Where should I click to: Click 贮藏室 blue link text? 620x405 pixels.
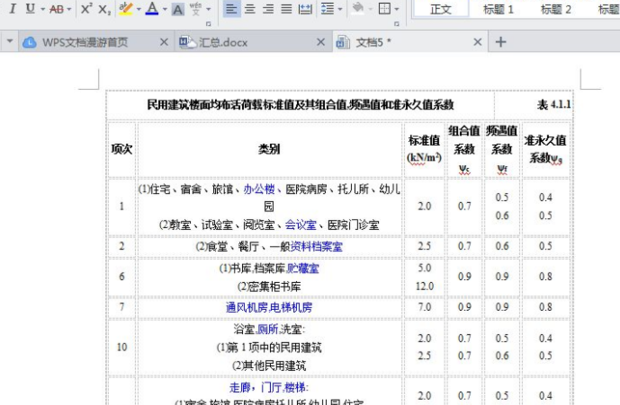point(303,269)
